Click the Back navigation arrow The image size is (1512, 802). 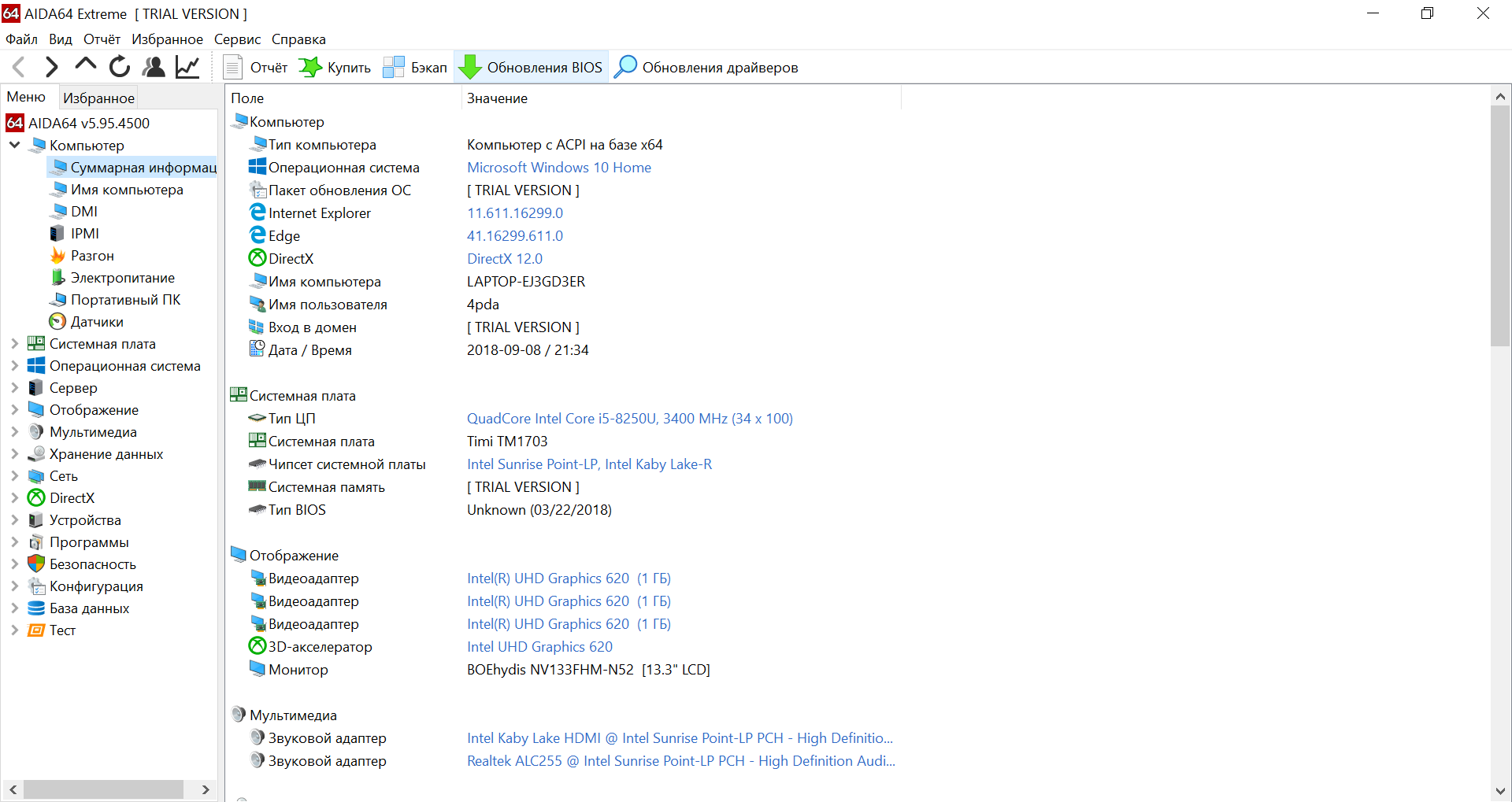(x=20, y=67)
